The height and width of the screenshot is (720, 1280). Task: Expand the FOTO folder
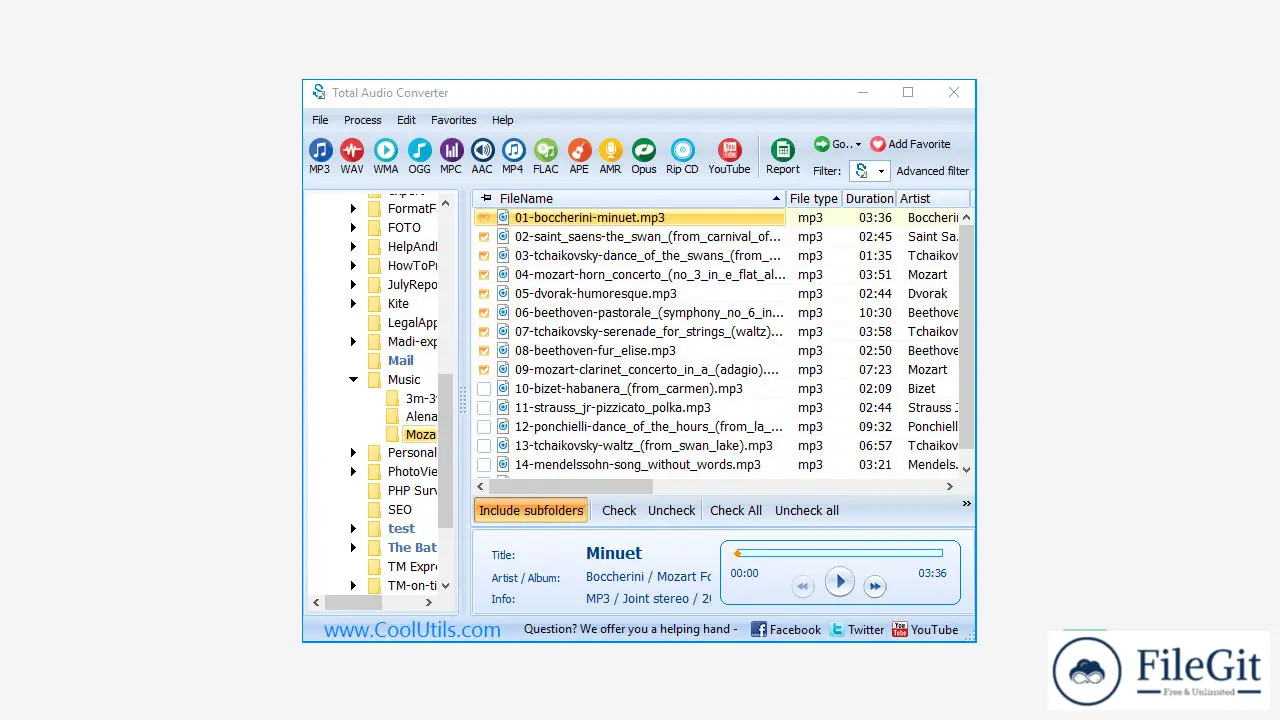pos(354,227)
